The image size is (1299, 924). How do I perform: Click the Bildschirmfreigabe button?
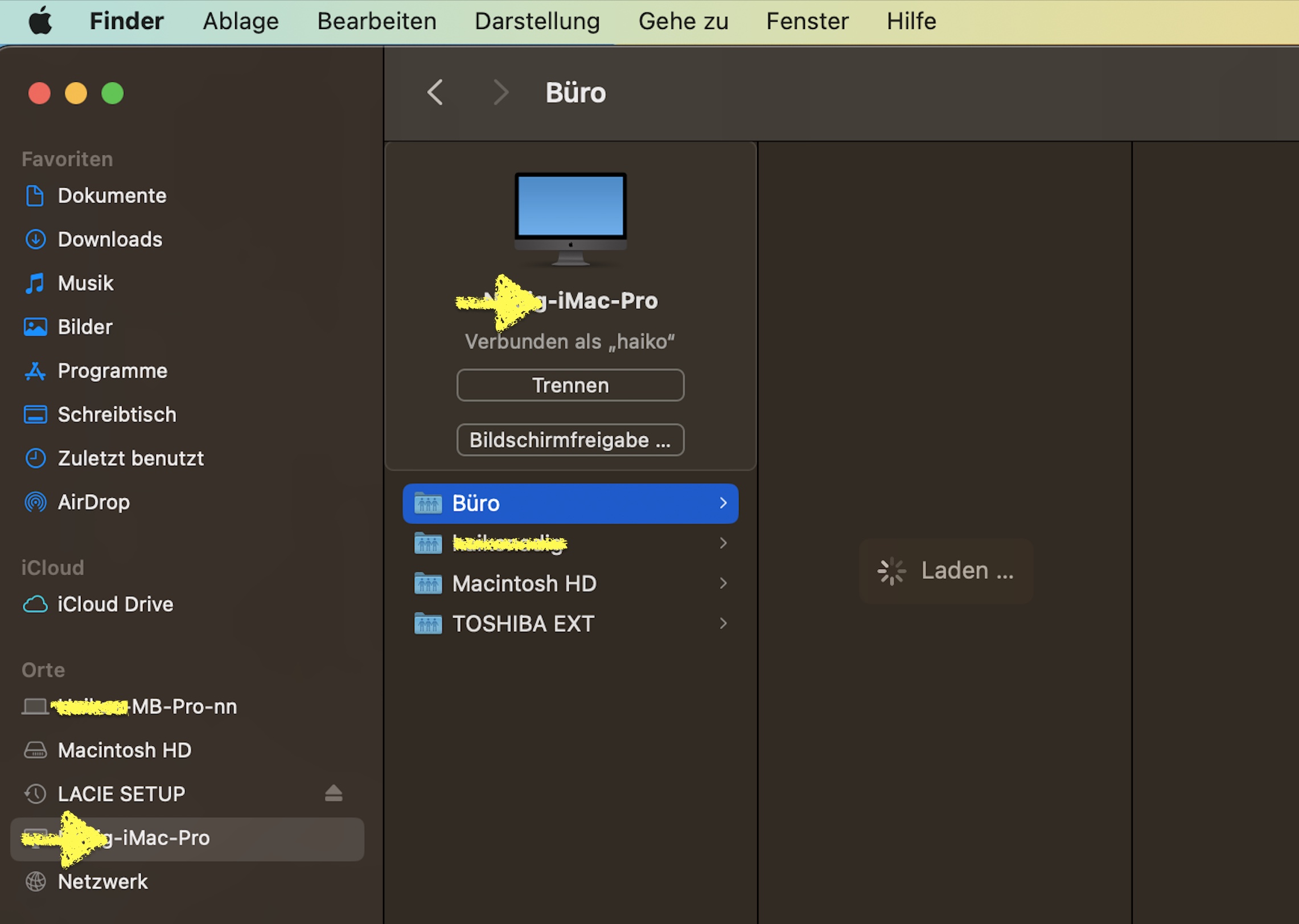click(570, 440)
